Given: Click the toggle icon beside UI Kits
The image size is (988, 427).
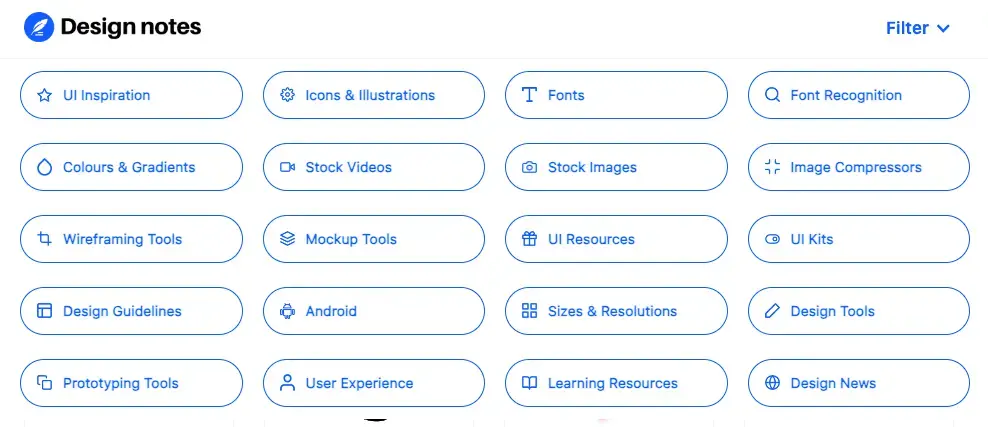Looking at the screenshot, I should coord(772,239).
